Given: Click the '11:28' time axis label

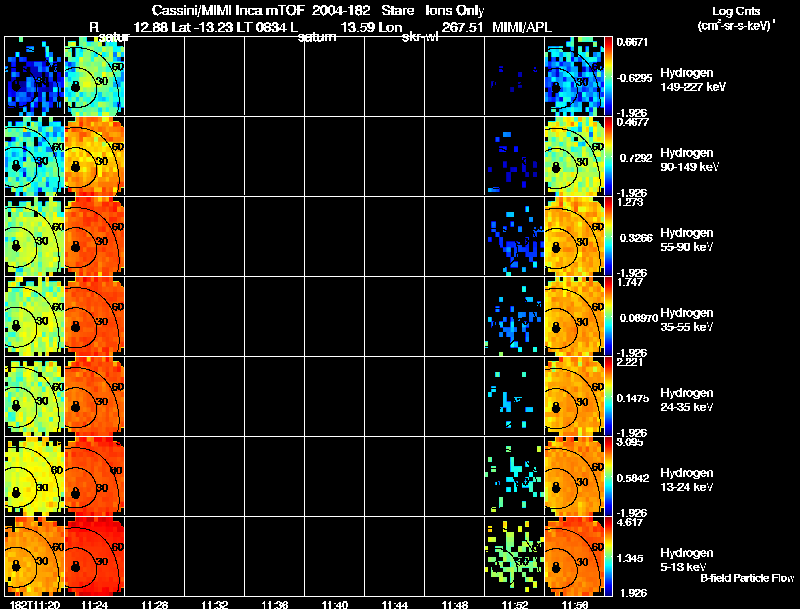Looking at the screenshot, I should pos(155,604).
